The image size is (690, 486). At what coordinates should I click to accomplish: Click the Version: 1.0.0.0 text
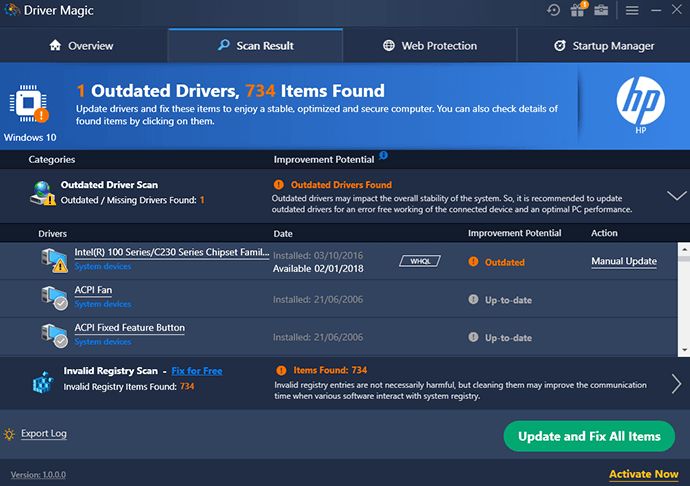click(38, 475)
